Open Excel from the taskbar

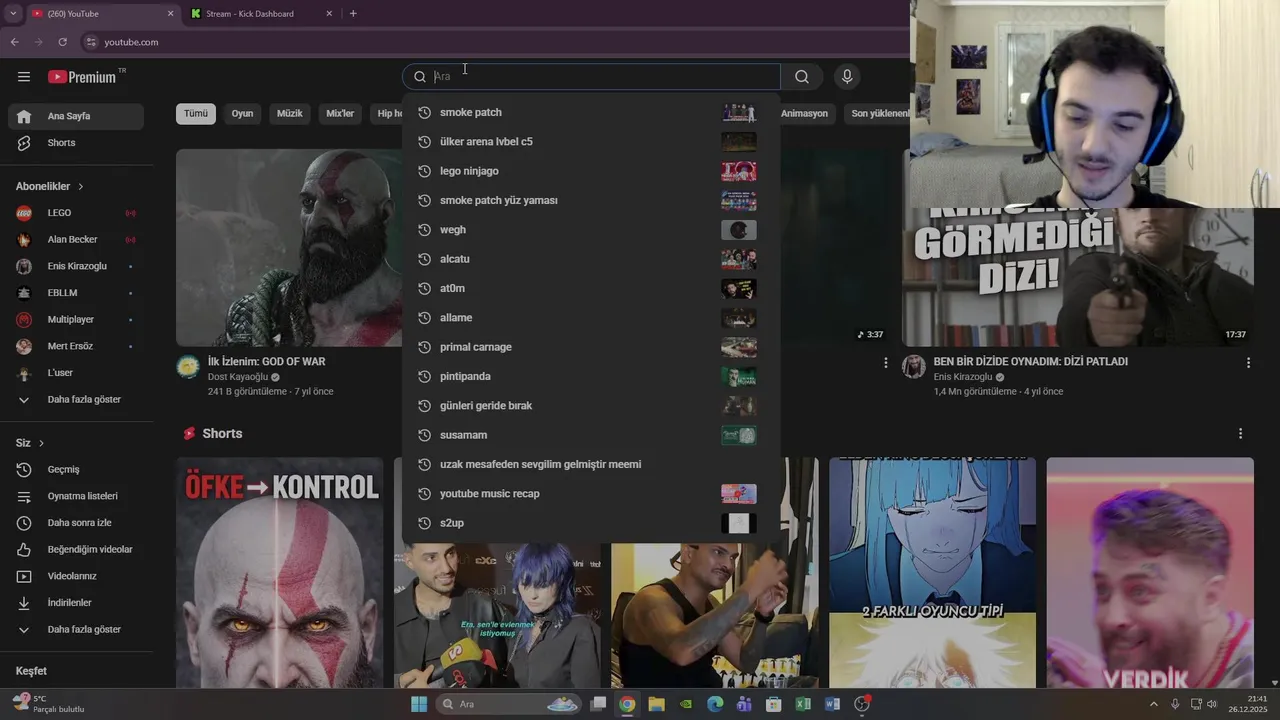click(x=802, y=704)
